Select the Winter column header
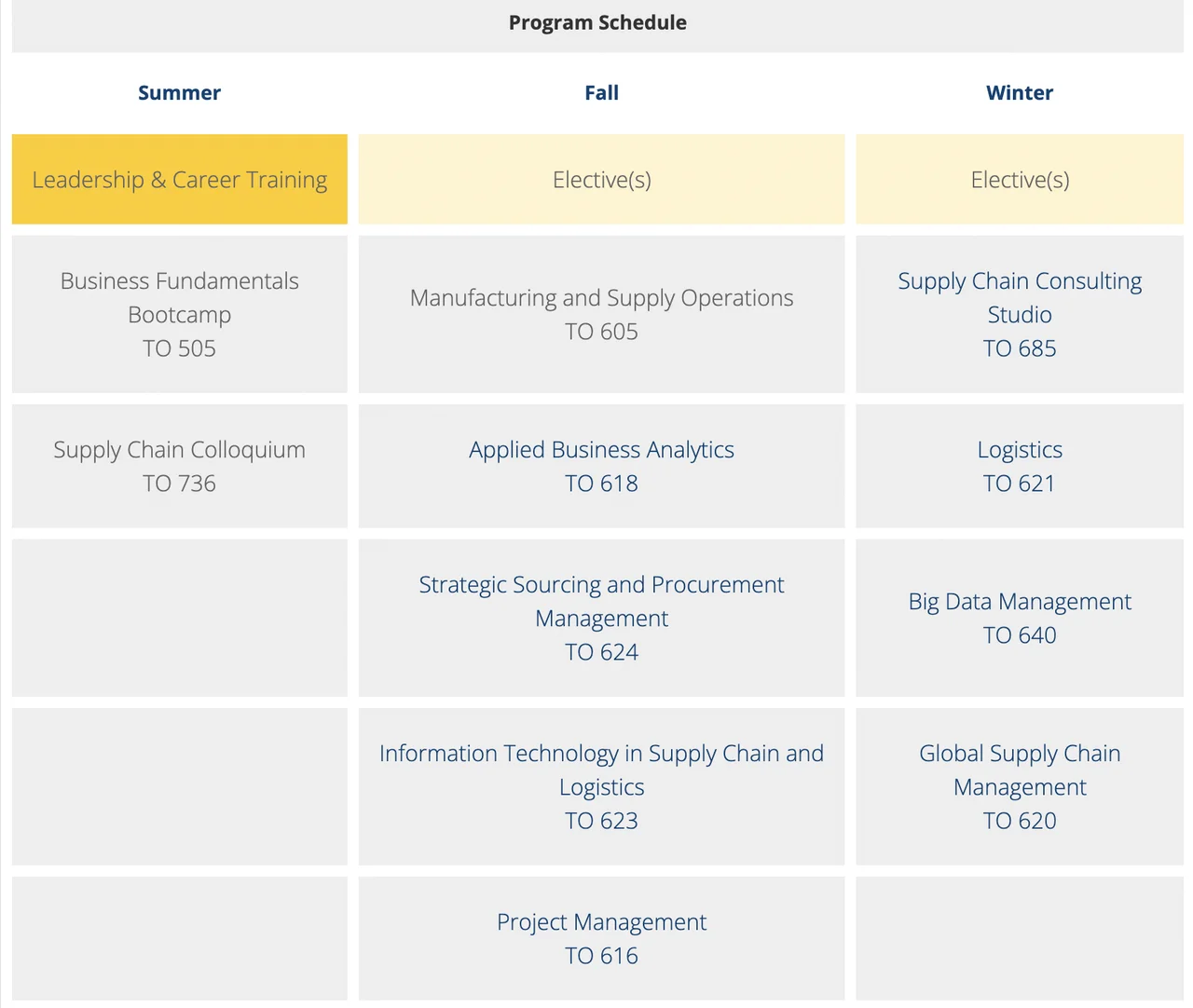 click(1020, 93)
